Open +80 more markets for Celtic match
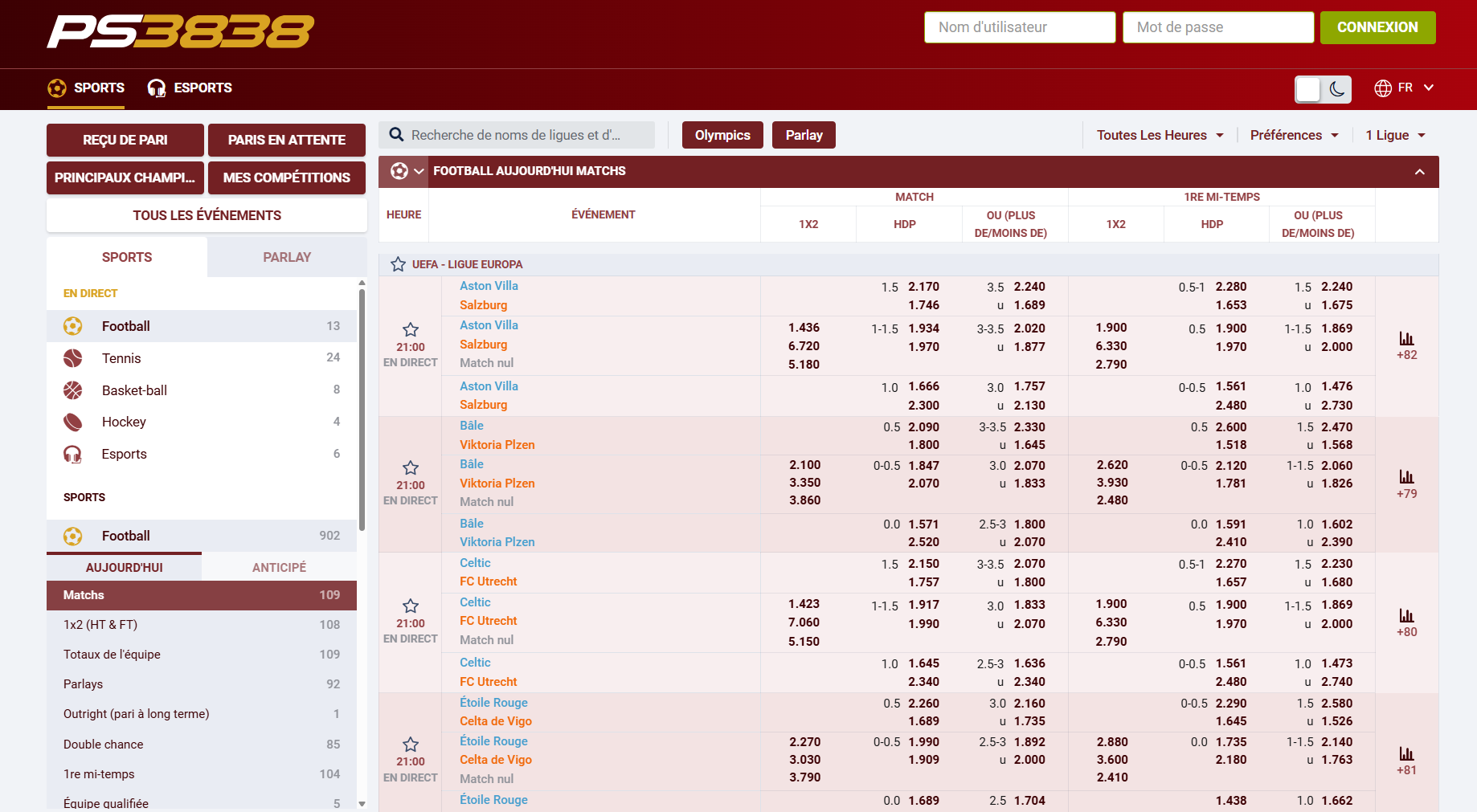Image resolution: width=1477 pixels, height=812 pixels. coord(1406,622)
